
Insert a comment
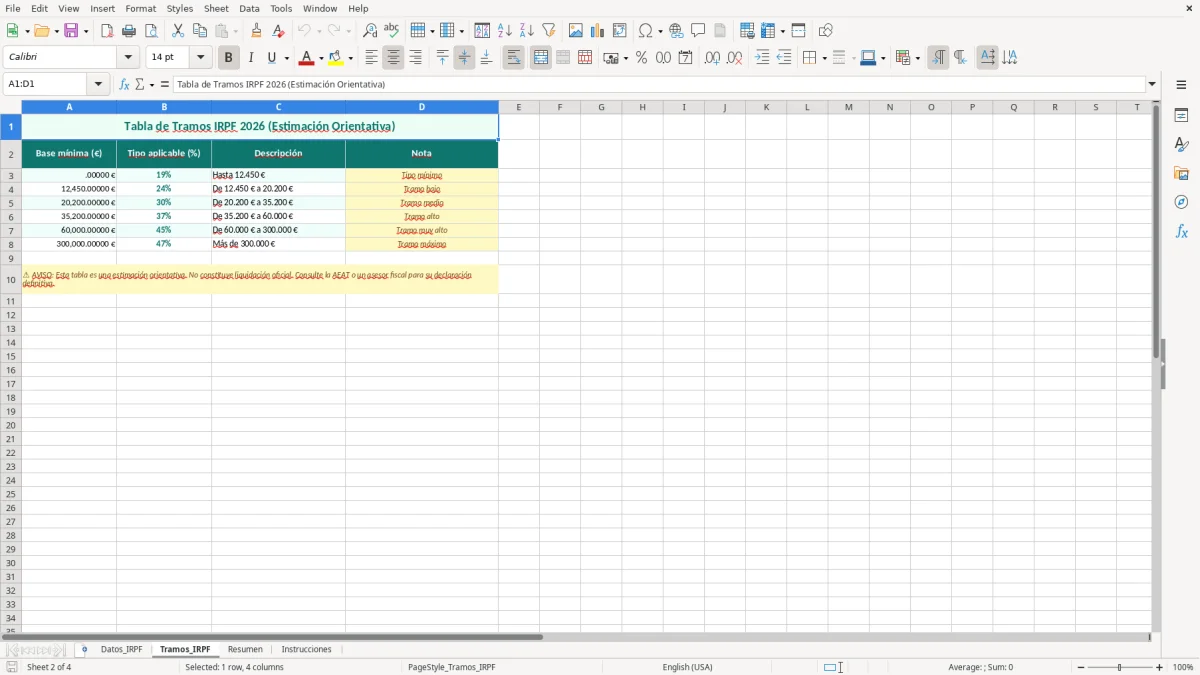click(x=699, y=31)
